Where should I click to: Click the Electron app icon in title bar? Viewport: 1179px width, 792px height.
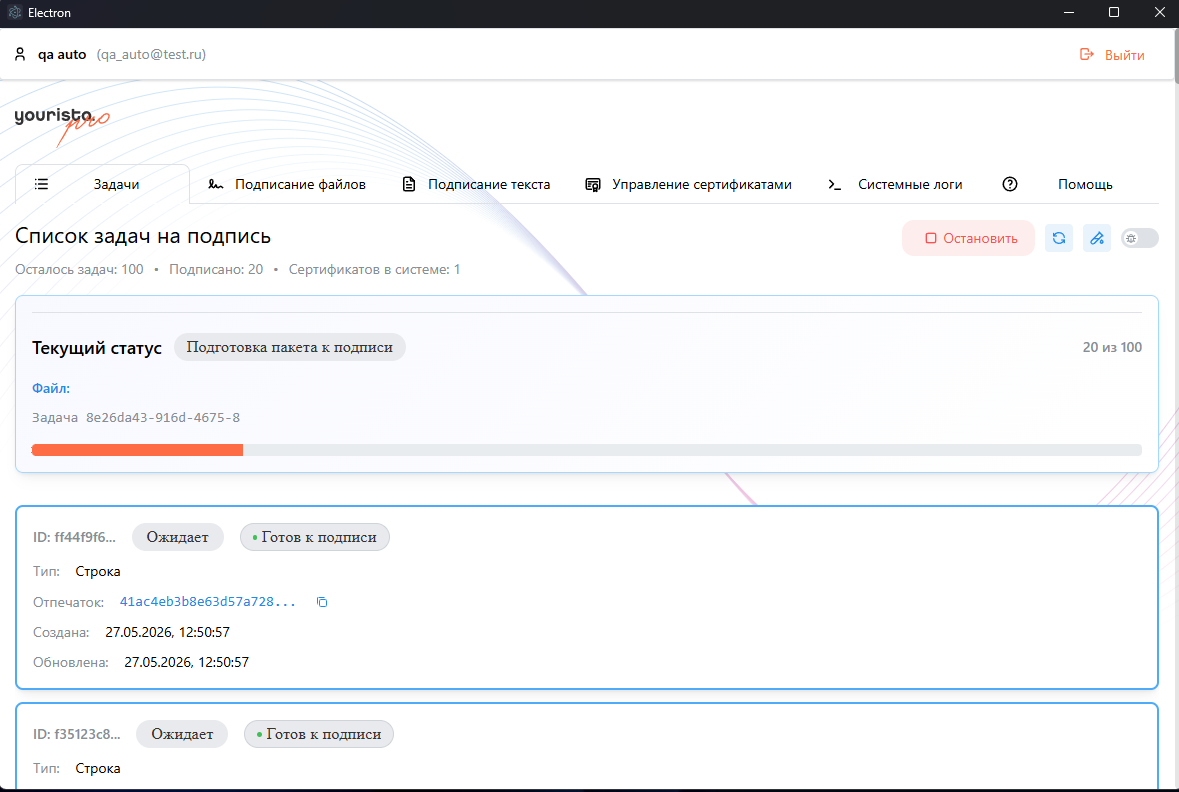14,13
